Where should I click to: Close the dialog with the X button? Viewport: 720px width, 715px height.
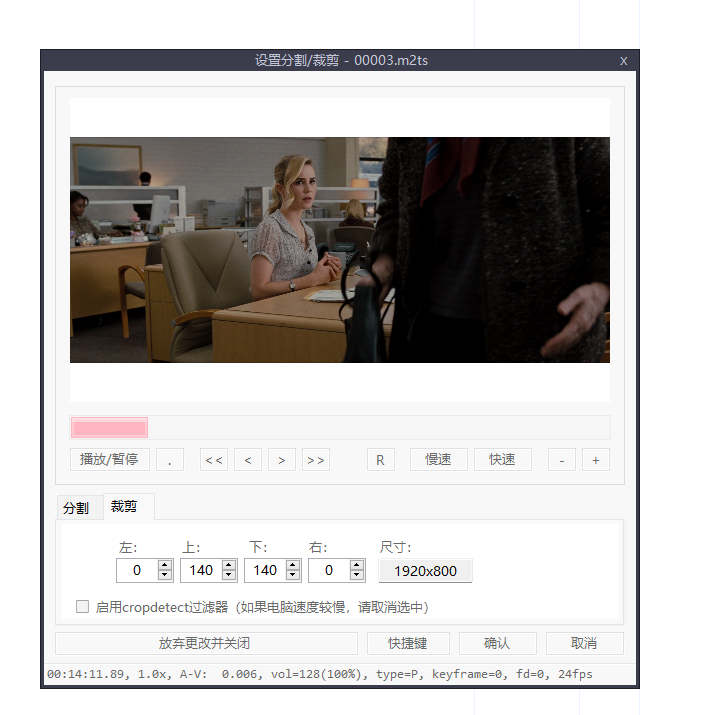623,61
